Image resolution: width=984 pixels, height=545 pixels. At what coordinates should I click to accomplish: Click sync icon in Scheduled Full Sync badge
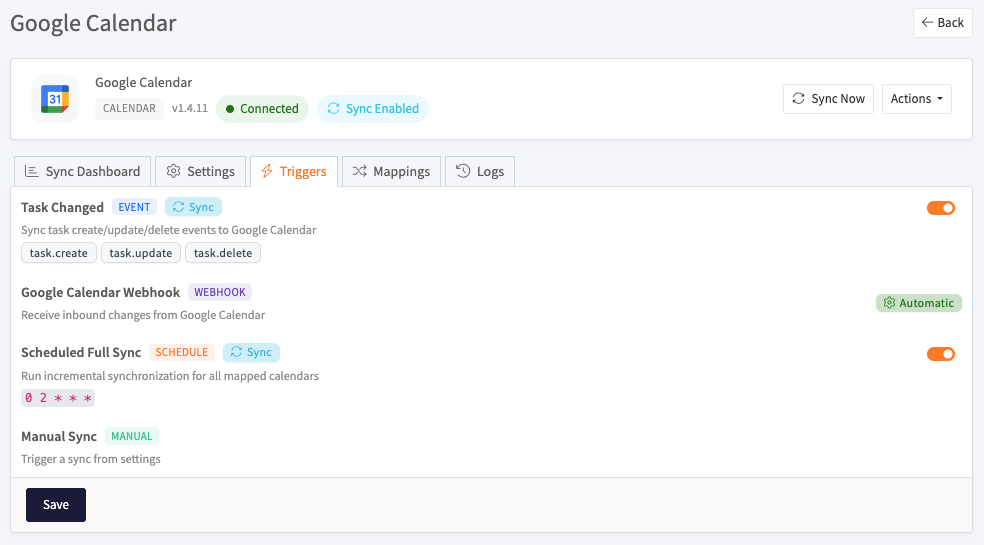point(236,352)
